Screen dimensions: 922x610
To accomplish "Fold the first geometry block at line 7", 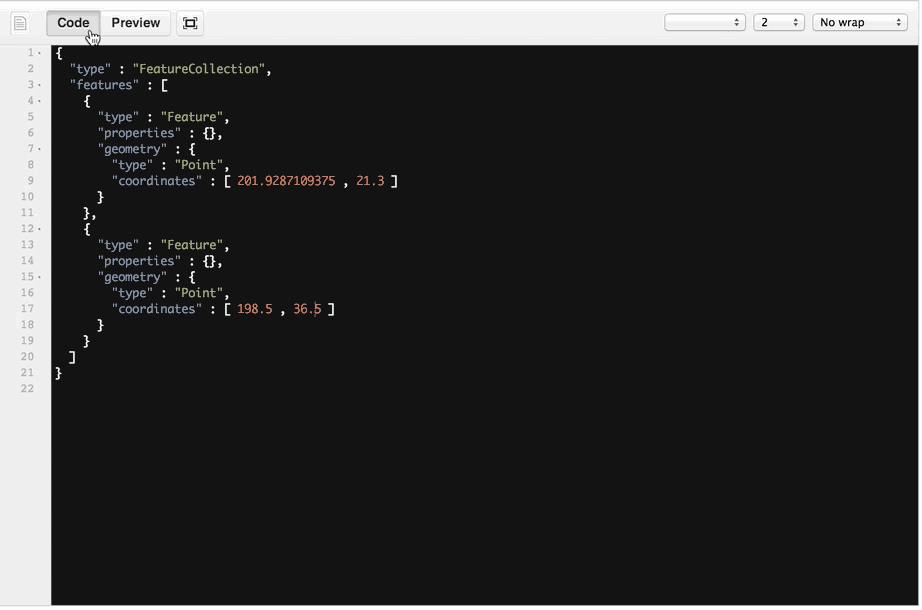I will pos(40,149).
